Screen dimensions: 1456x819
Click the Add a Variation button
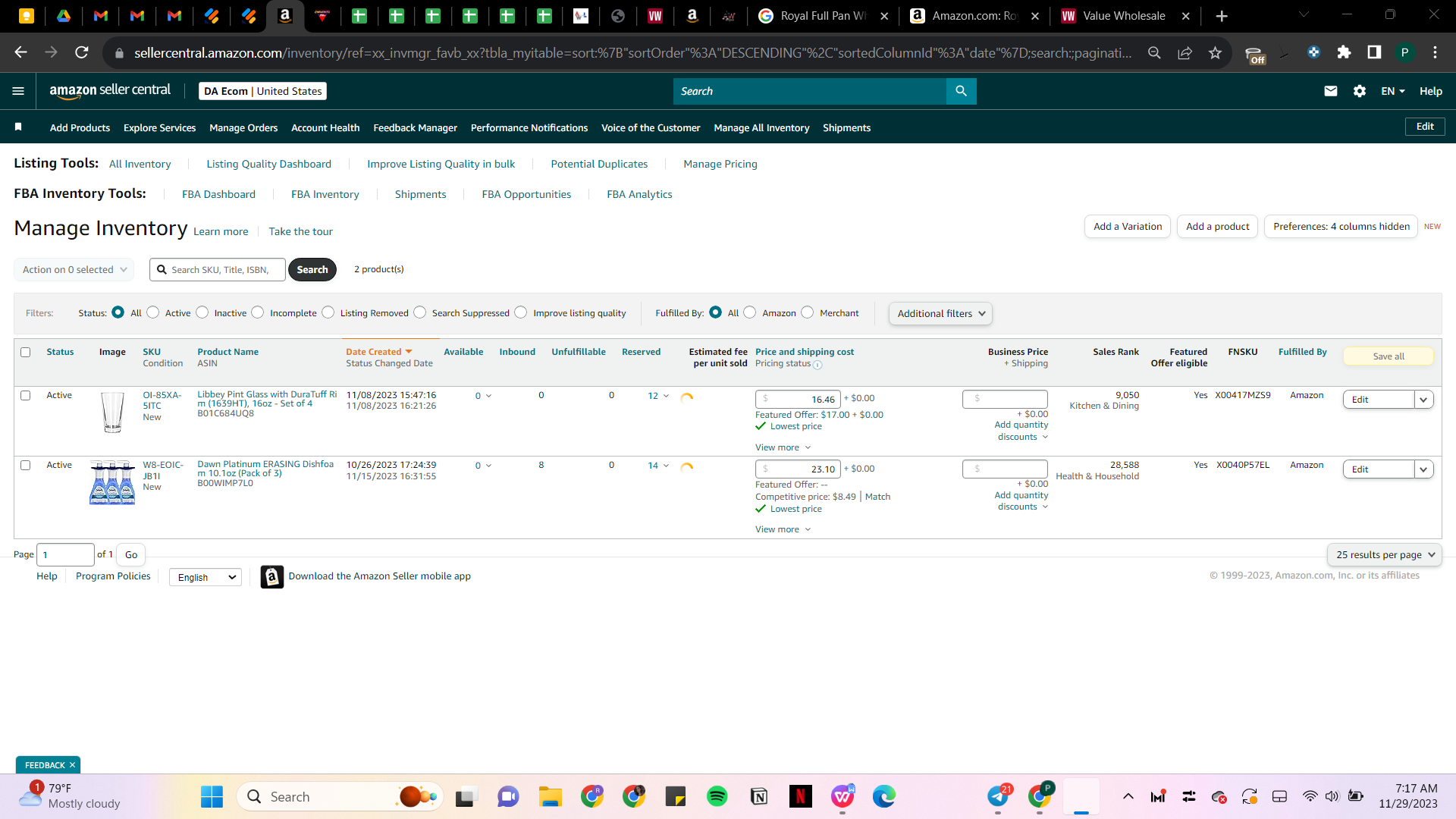tap(1128, 226)
